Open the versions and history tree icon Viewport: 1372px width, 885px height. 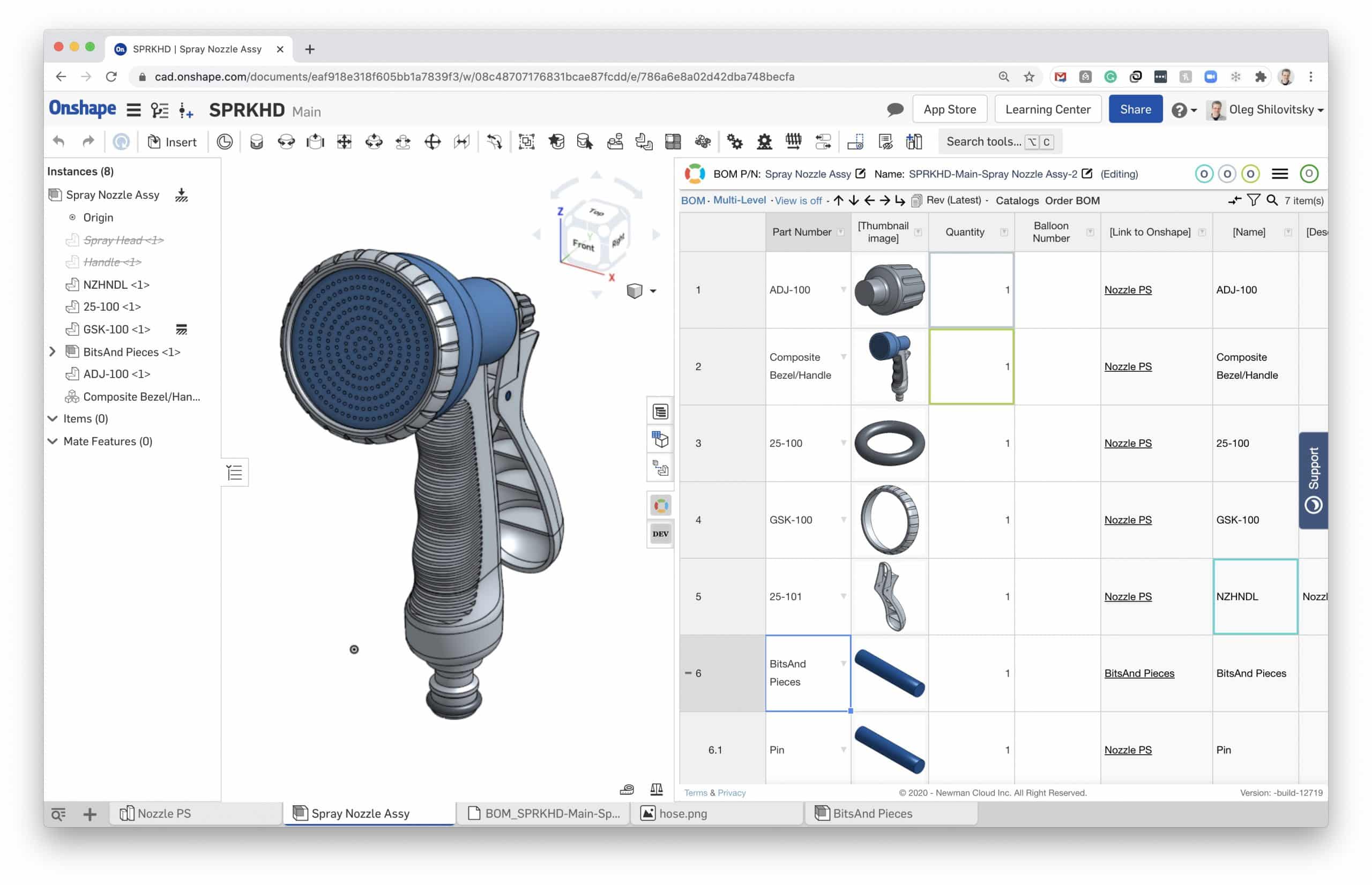click(x=159, y=110)
